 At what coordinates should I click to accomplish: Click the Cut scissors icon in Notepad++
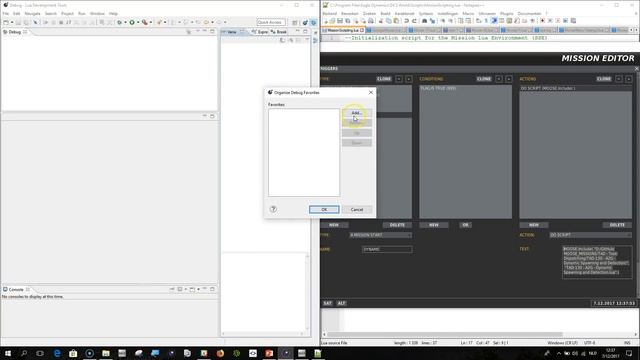pyautogui.click(x=380, y=21)
